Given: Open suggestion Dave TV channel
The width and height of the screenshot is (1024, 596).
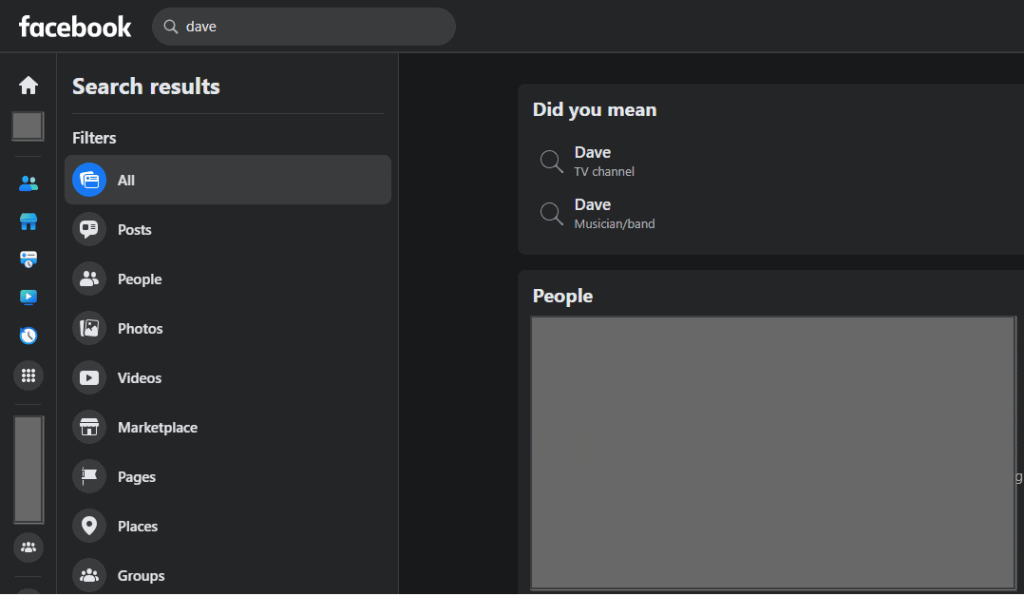Looking at the screenshot, I should (x=593, y=158).
